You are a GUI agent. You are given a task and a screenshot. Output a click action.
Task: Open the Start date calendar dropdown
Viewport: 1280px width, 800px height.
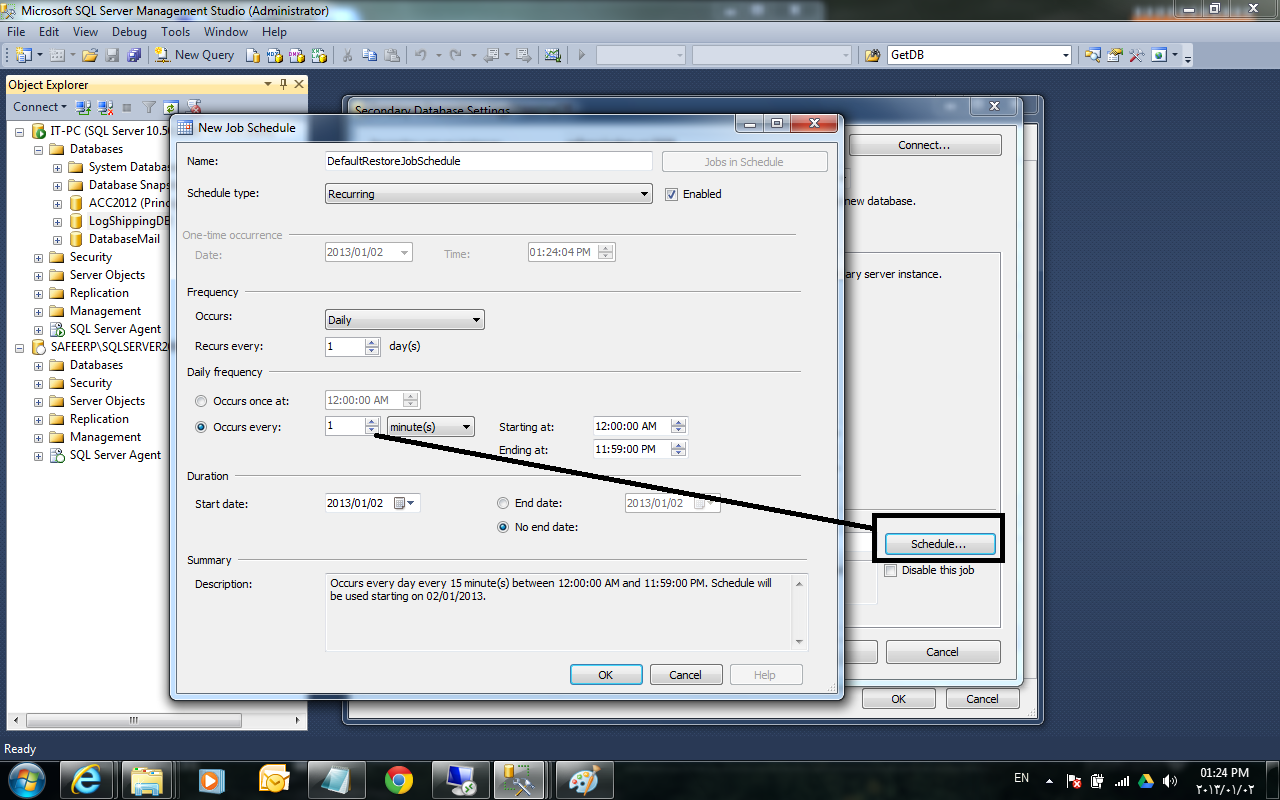click(404, 503)
